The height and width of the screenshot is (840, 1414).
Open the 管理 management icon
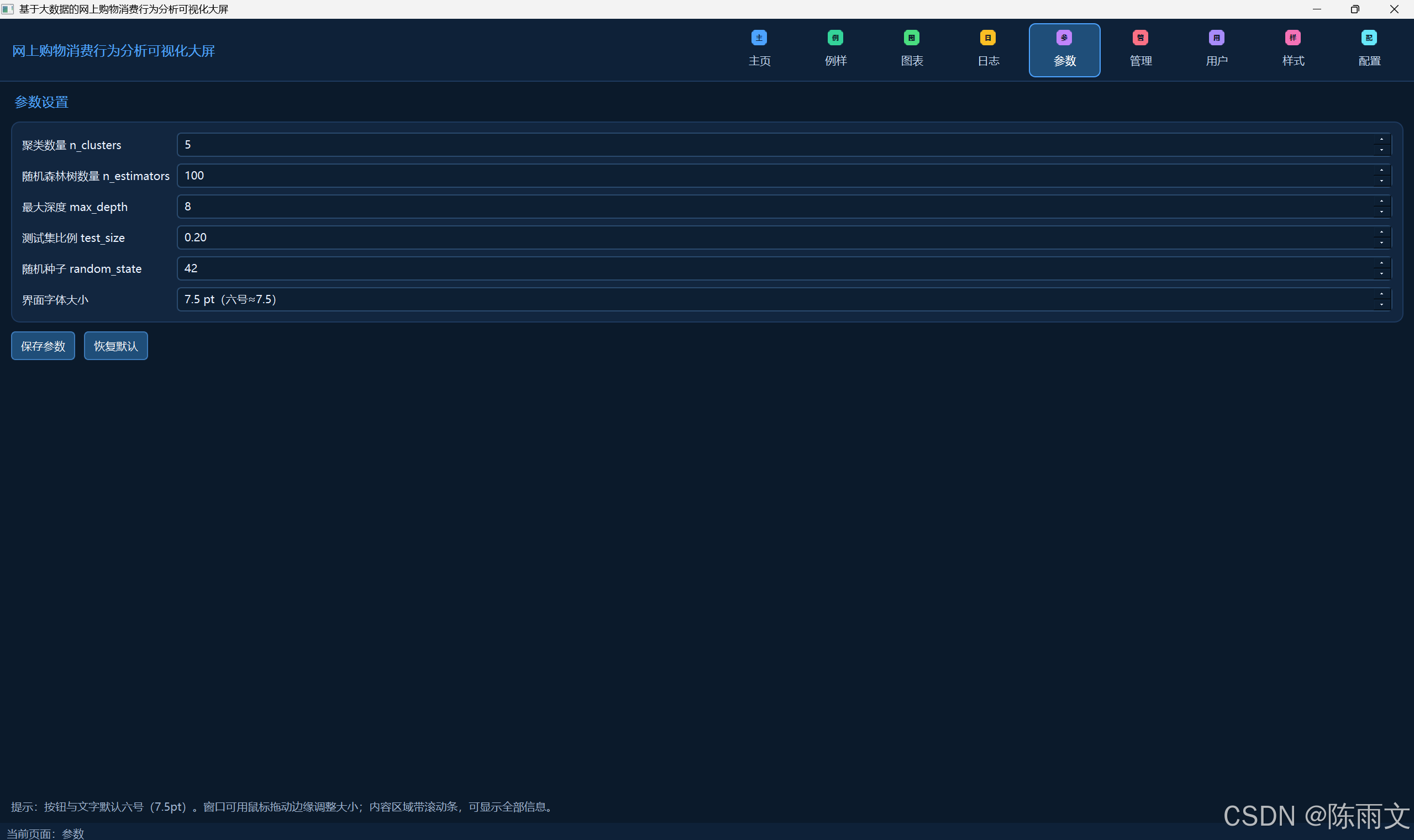click(1140, 38)
